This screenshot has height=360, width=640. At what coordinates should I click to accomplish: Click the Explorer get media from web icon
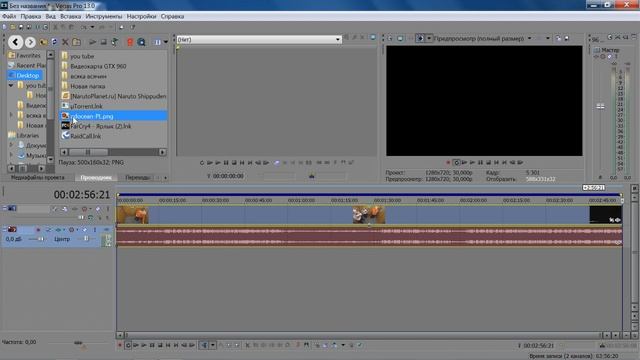[141, 42]
